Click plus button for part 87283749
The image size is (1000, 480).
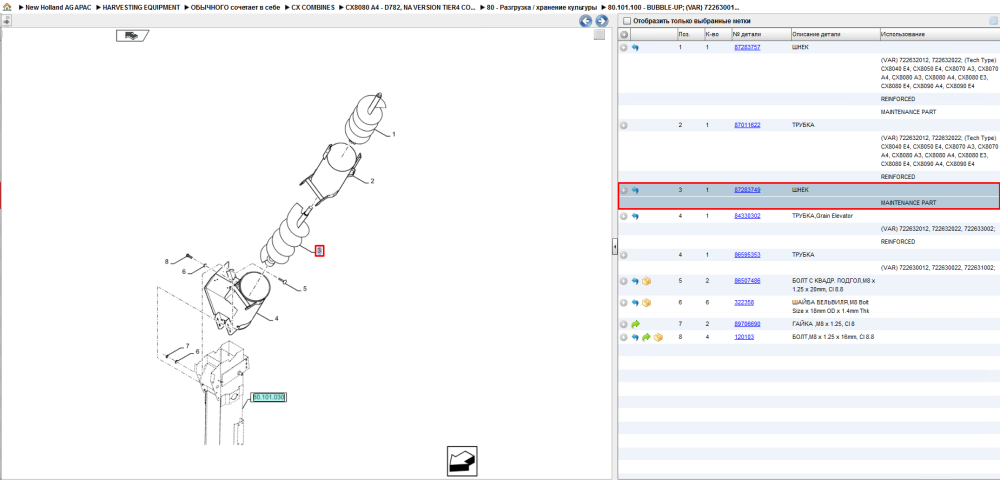pyautogui.click(x=624, y=190)
